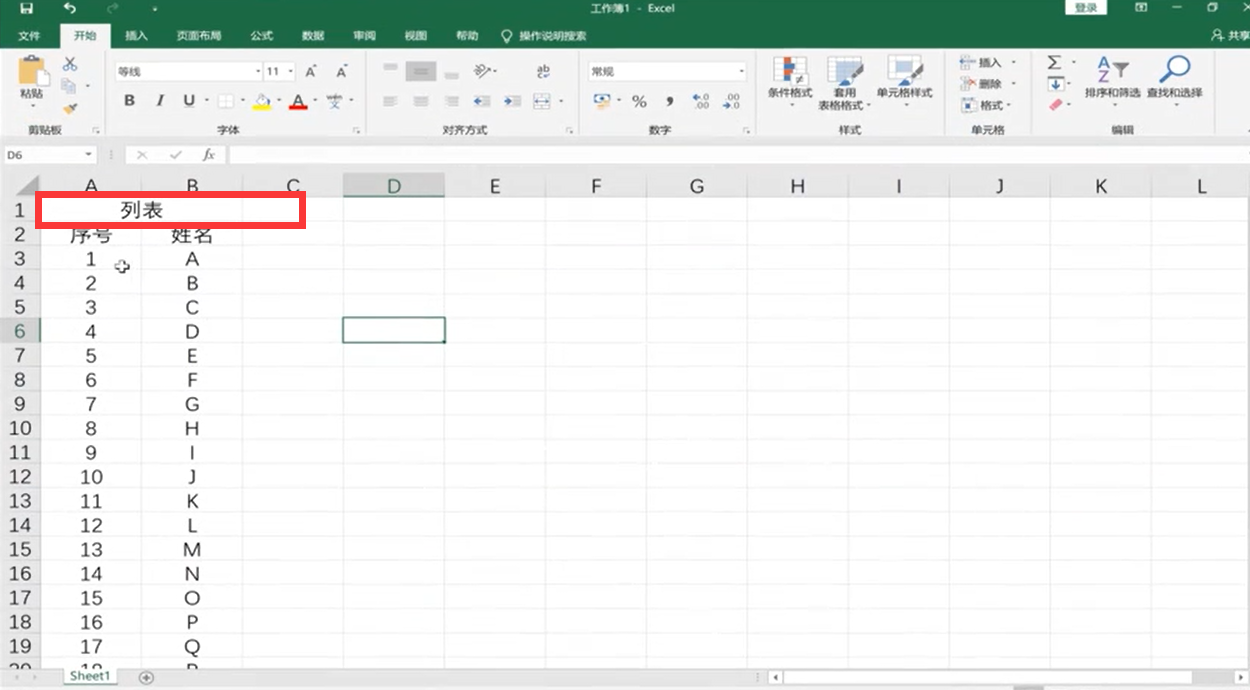Toggle bold formatting
Screen dimensions: 1250x690
pos(129,101)
